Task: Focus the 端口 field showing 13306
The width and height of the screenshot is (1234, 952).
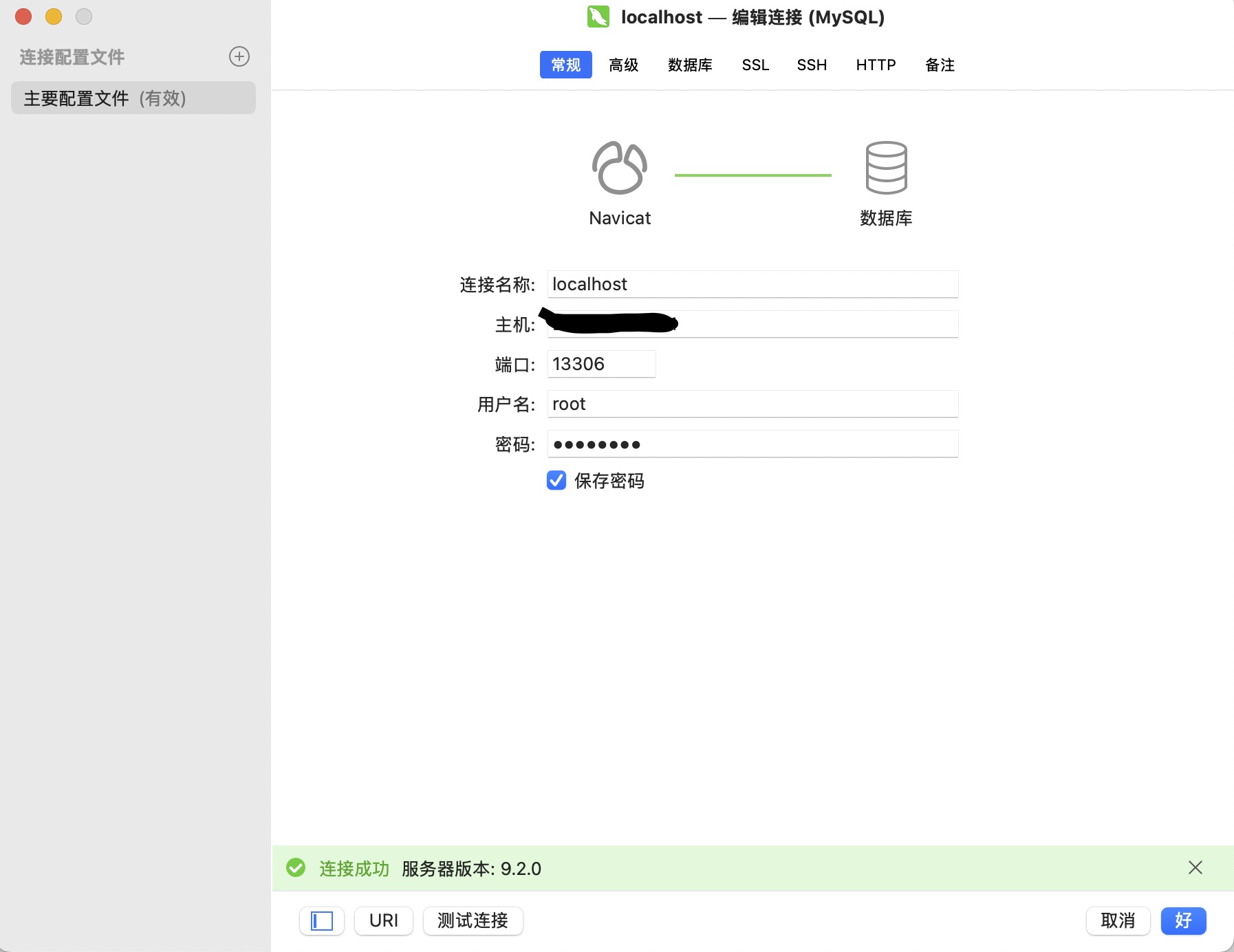Action: pos(601,364)
